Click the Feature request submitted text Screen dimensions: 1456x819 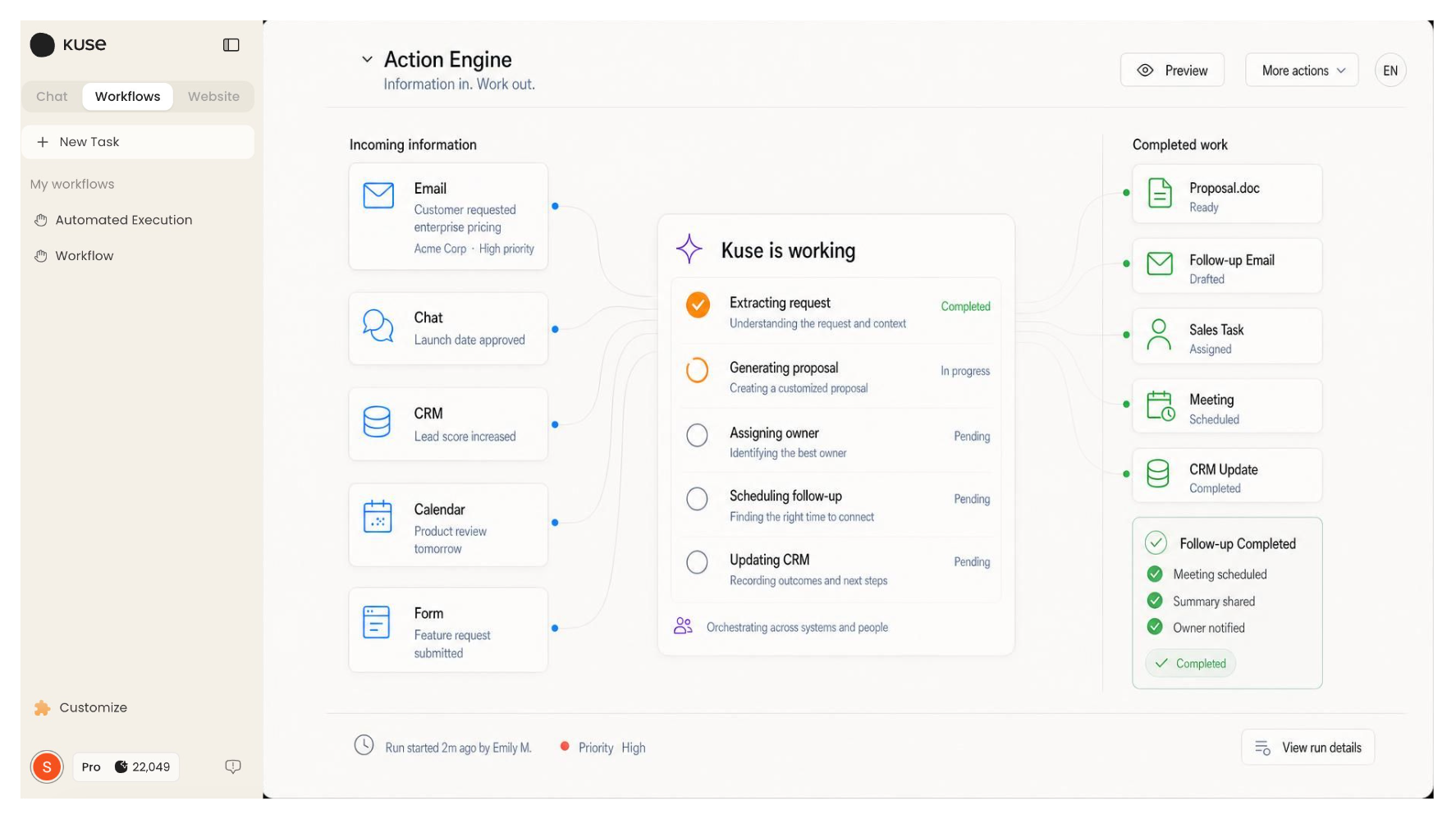click(x=452, y=644)
